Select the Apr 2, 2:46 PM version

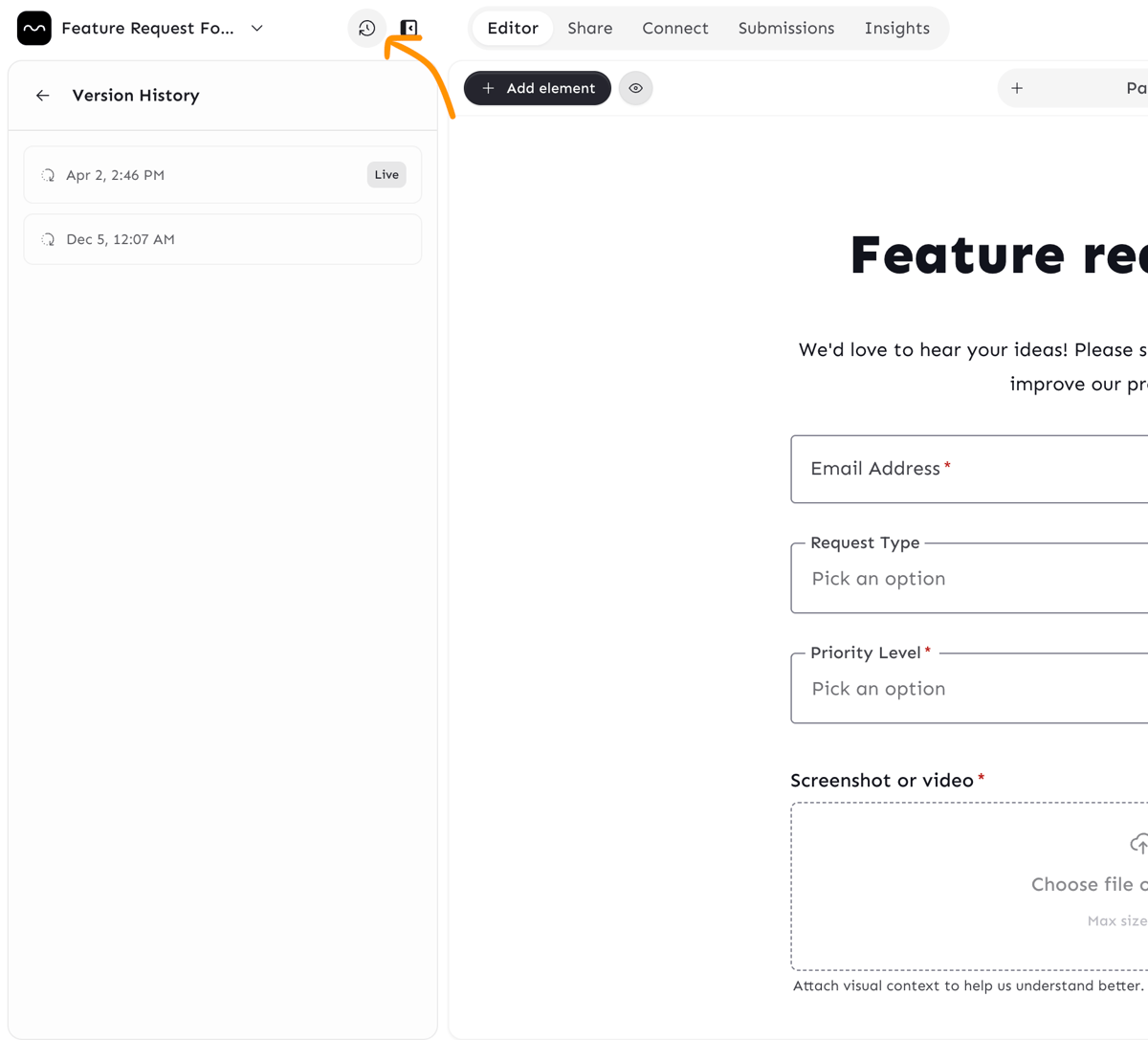point(191,175)
